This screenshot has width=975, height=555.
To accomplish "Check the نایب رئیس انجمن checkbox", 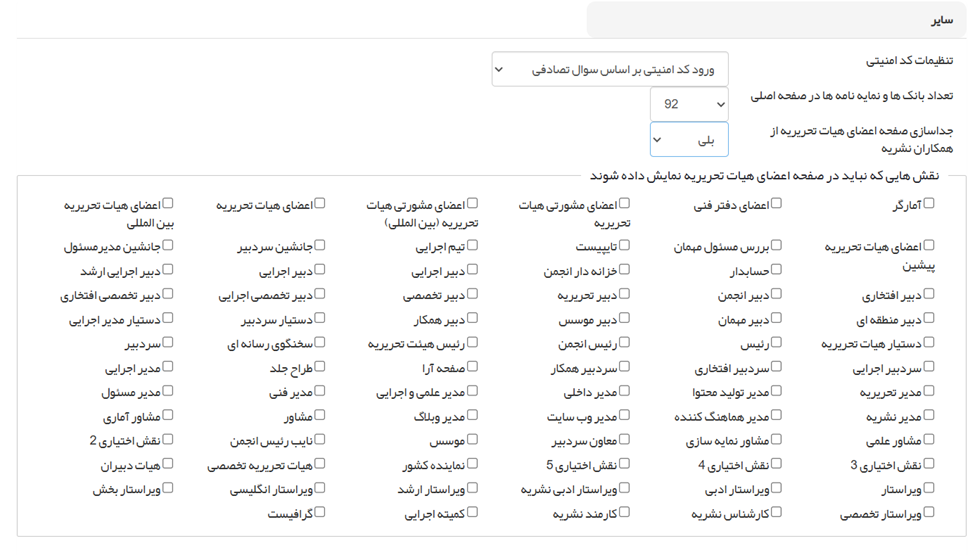I will pyautogui.click(x=320, y=439).
